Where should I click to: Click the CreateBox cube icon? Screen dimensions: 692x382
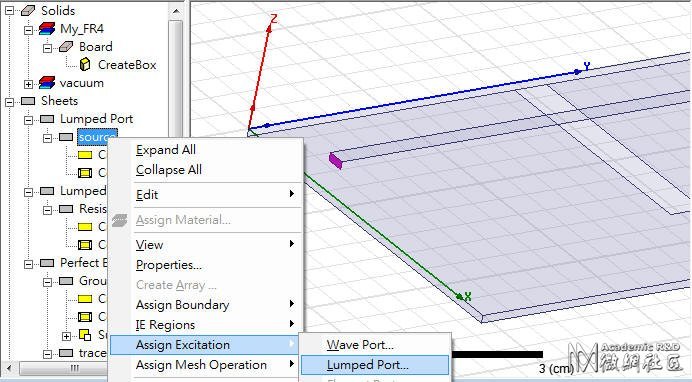click(85, 65)
